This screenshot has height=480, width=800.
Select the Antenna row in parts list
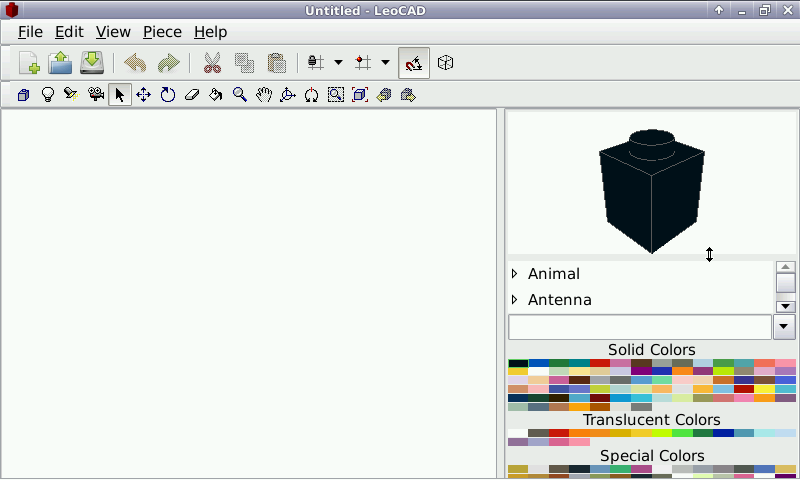coord(641,300)
